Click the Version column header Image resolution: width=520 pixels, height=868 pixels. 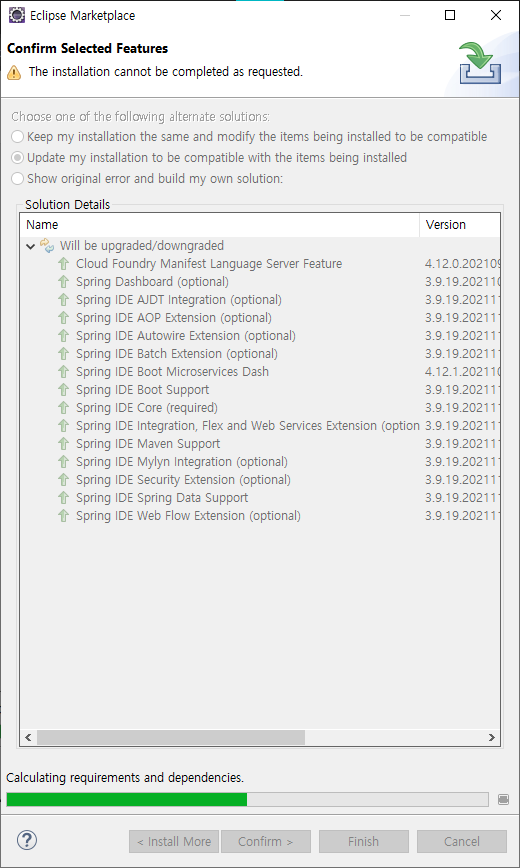[x=460, y=225]
